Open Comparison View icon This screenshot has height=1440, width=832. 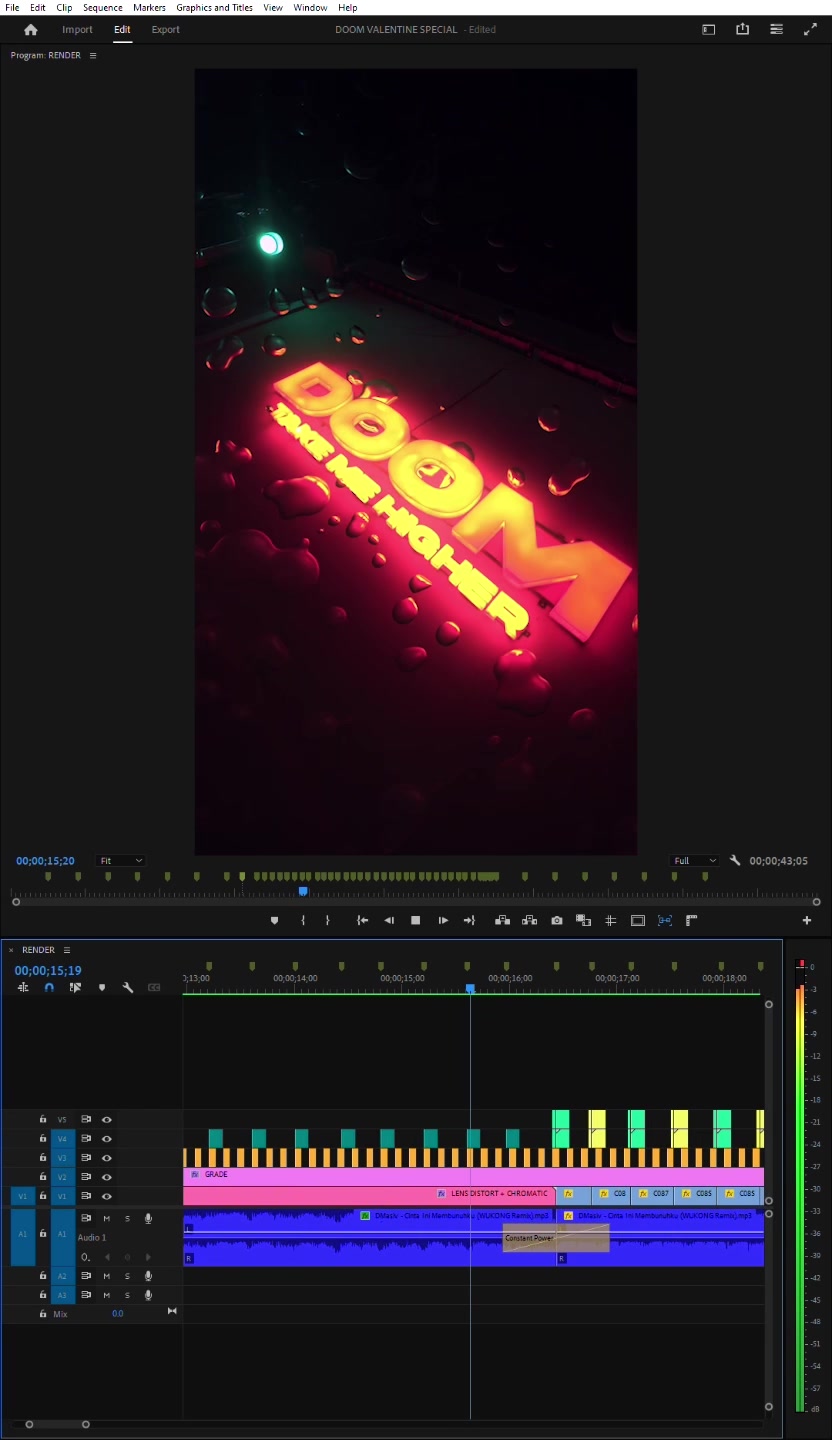coord(583,921)
